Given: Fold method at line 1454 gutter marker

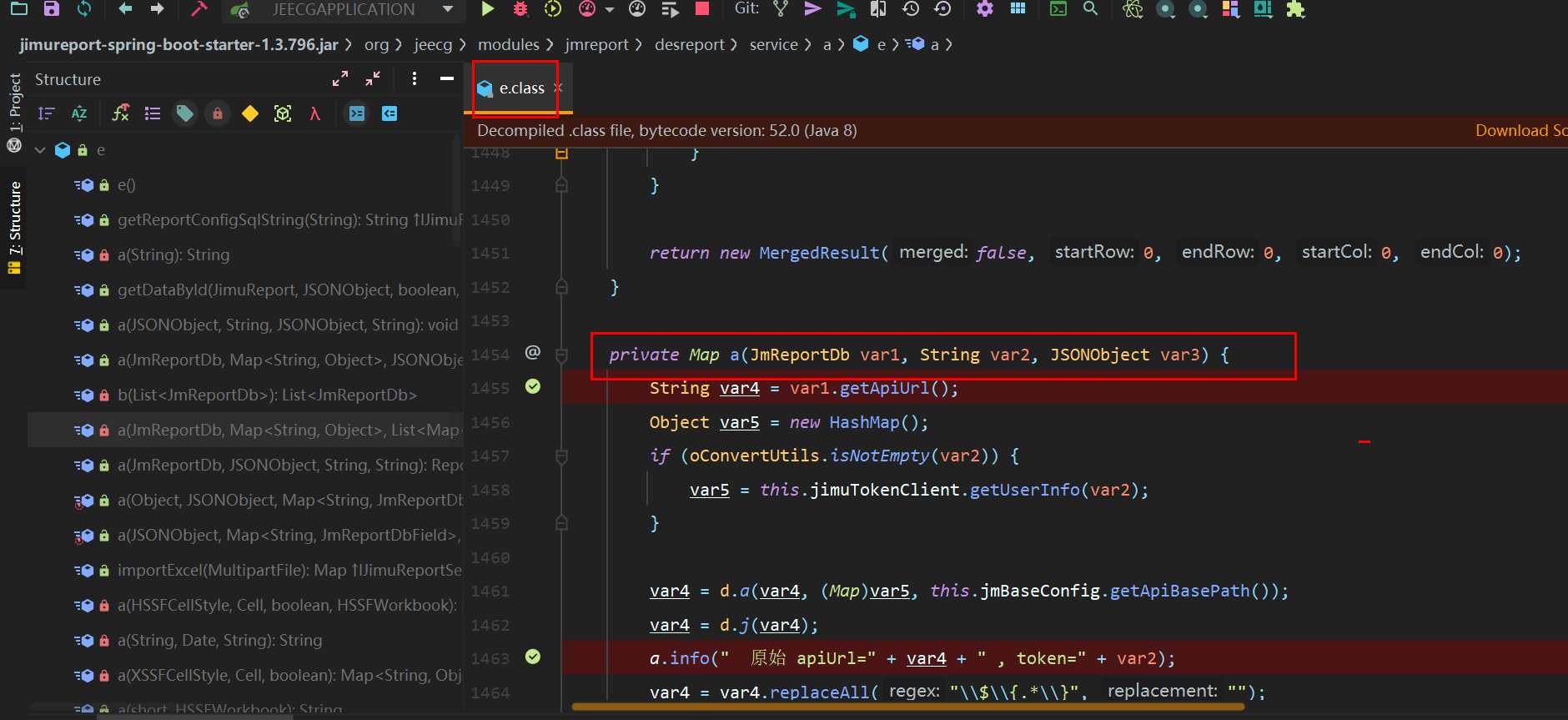Looking at the screenshot, I should (x=561, y=355).
